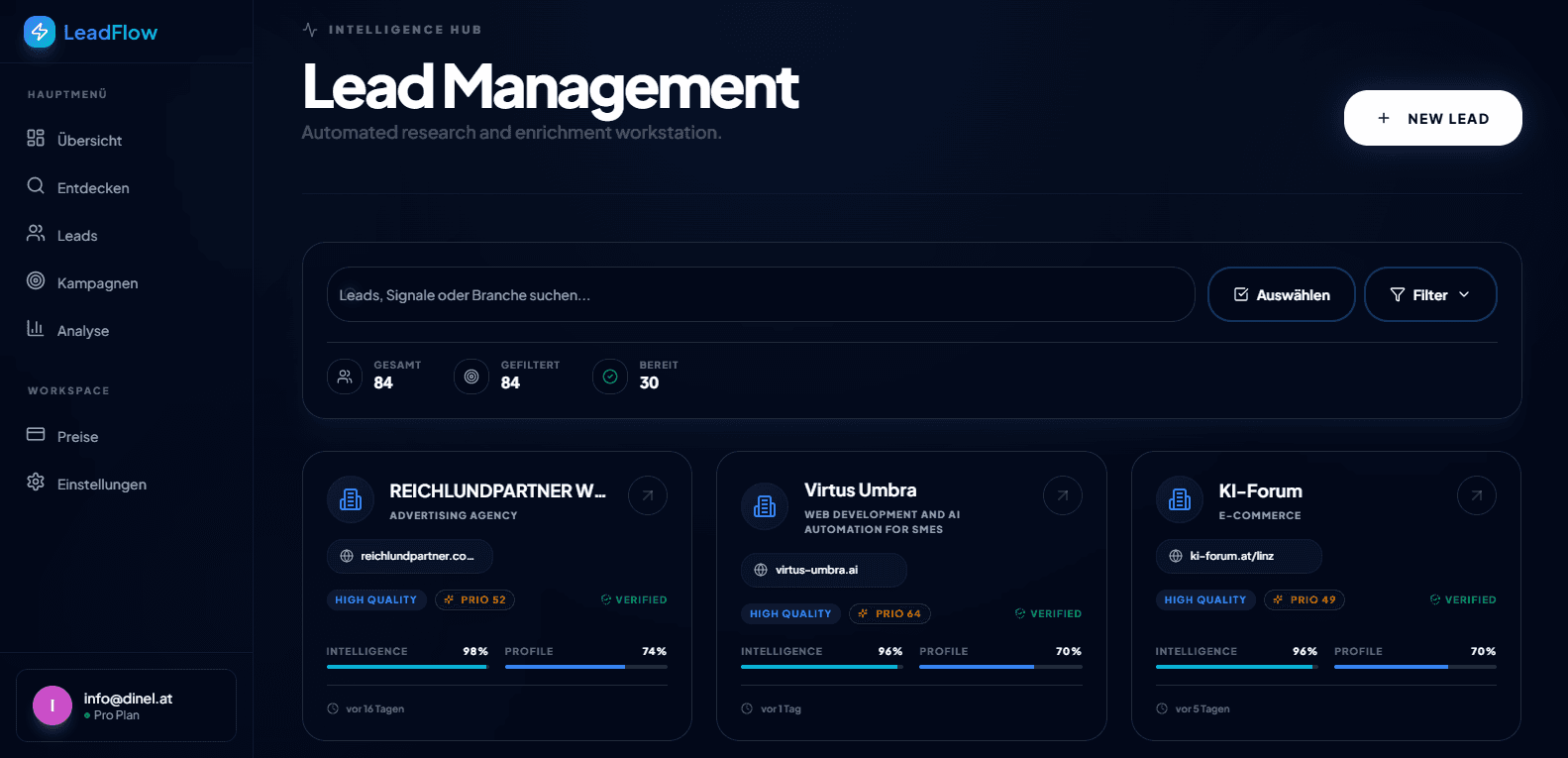Viewport: 1568px width, 758px height.
Task: Click VERIFIED label on REICHLUNDPARTNER card
Action: pos(634,599)
